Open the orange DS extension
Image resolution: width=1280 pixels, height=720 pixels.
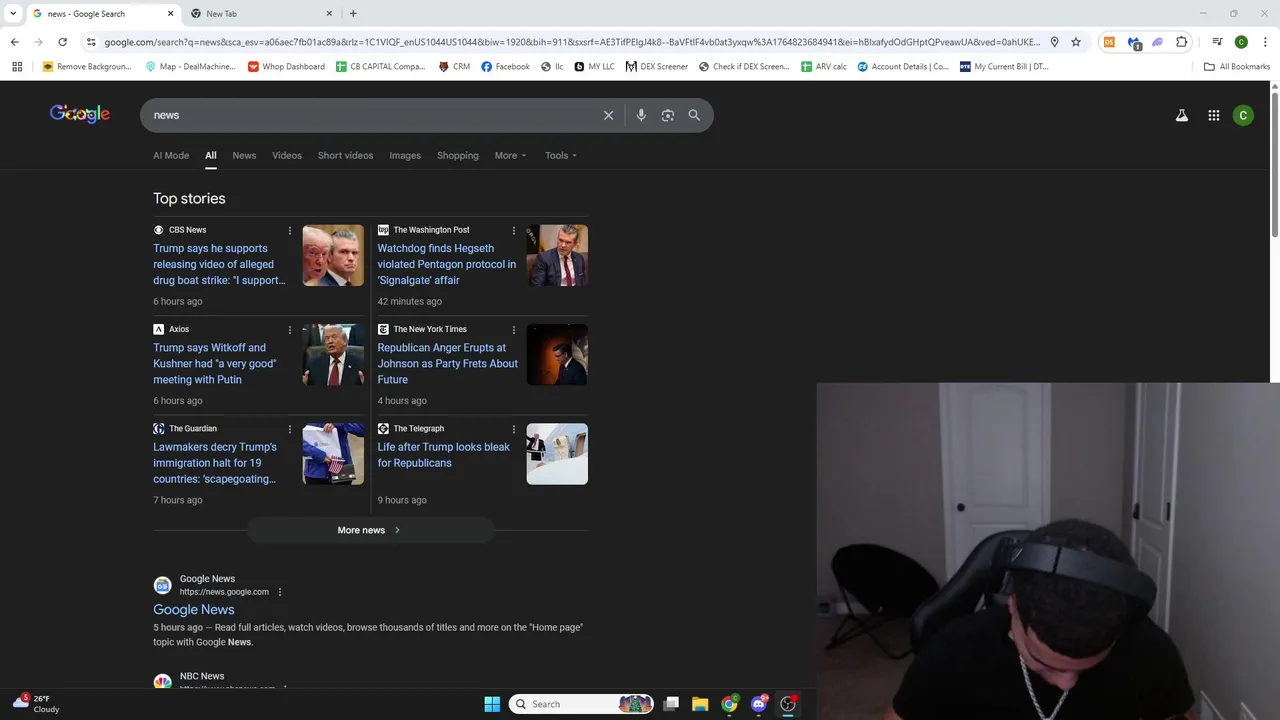(1109, 42)
